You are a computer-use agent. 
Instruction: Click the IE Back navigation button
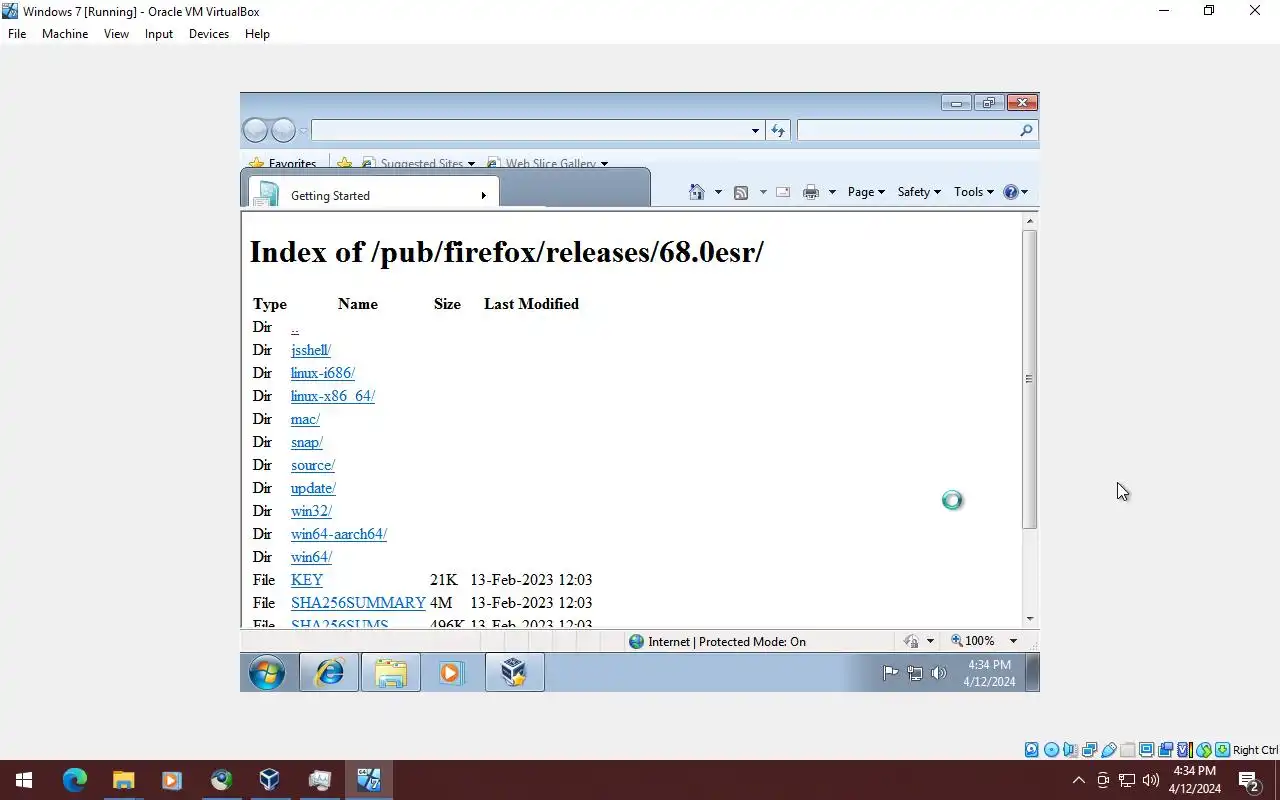[256, 130]
